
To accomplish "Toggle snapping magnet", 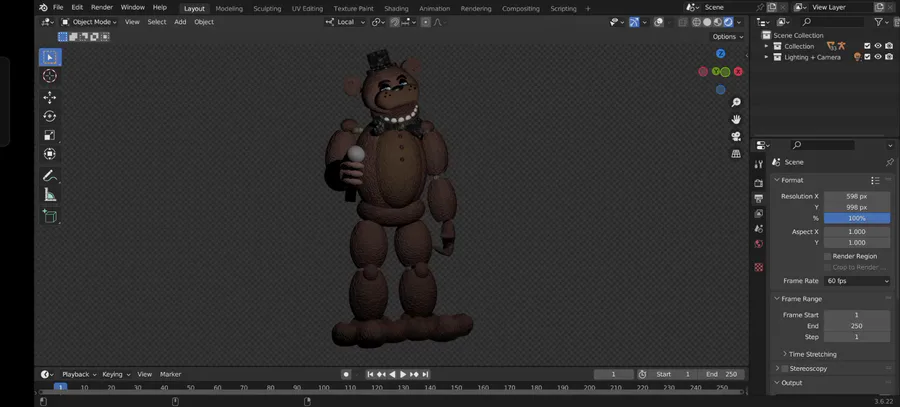I will coord(395,22).
